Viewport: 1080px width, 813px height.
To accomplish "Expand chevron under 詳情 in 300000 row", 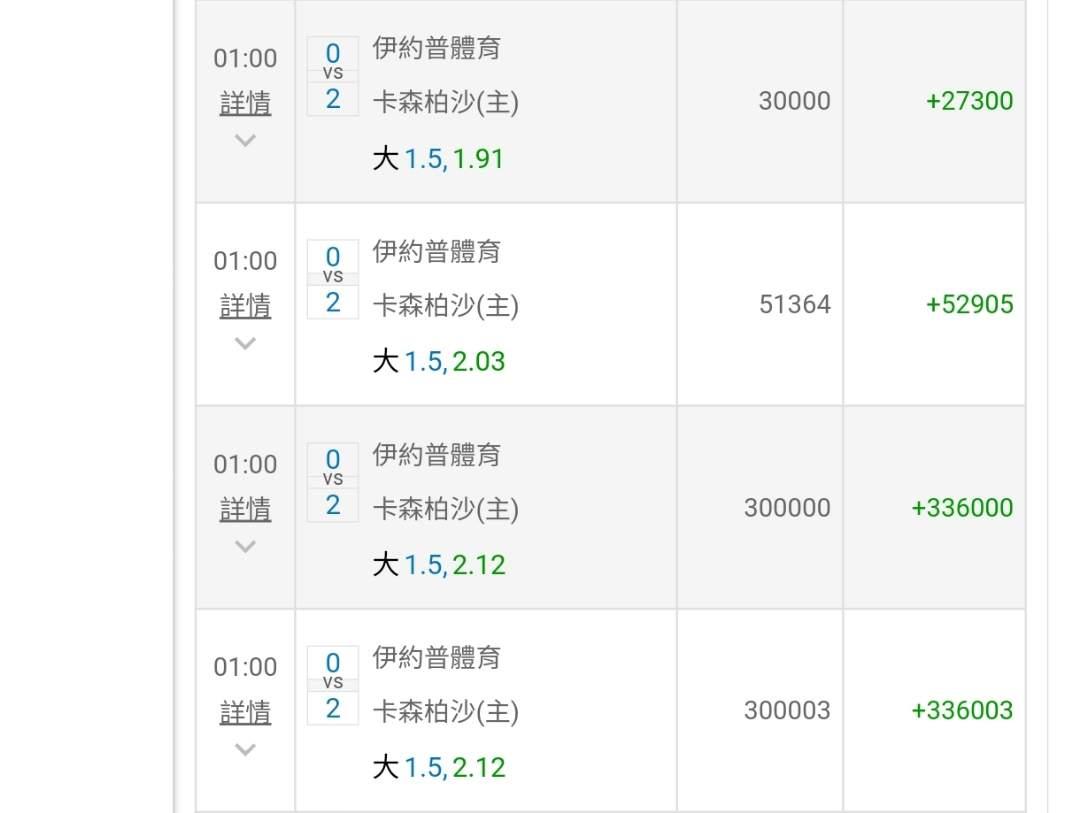I will pyautogui.click(x=245, y=547).
